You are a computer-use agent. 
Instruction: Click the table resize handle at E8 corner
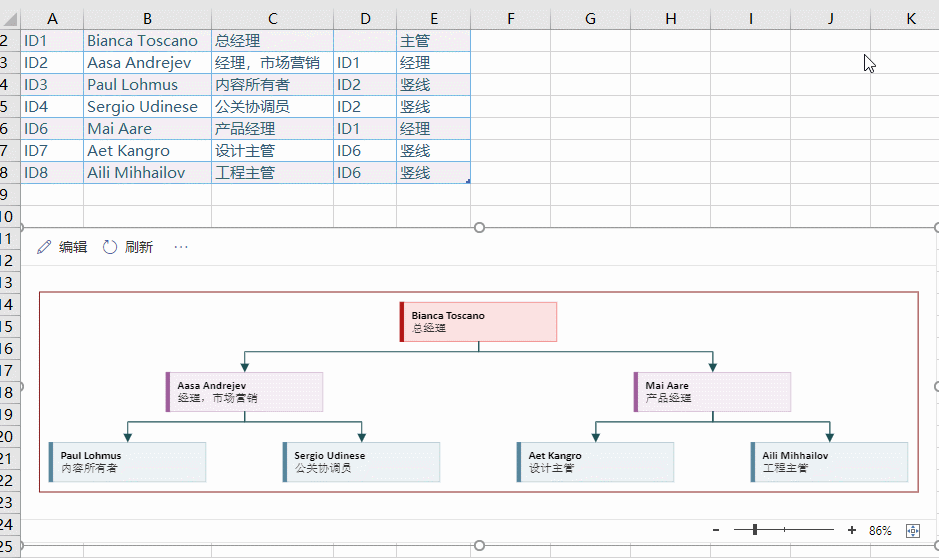click(468, 181)
